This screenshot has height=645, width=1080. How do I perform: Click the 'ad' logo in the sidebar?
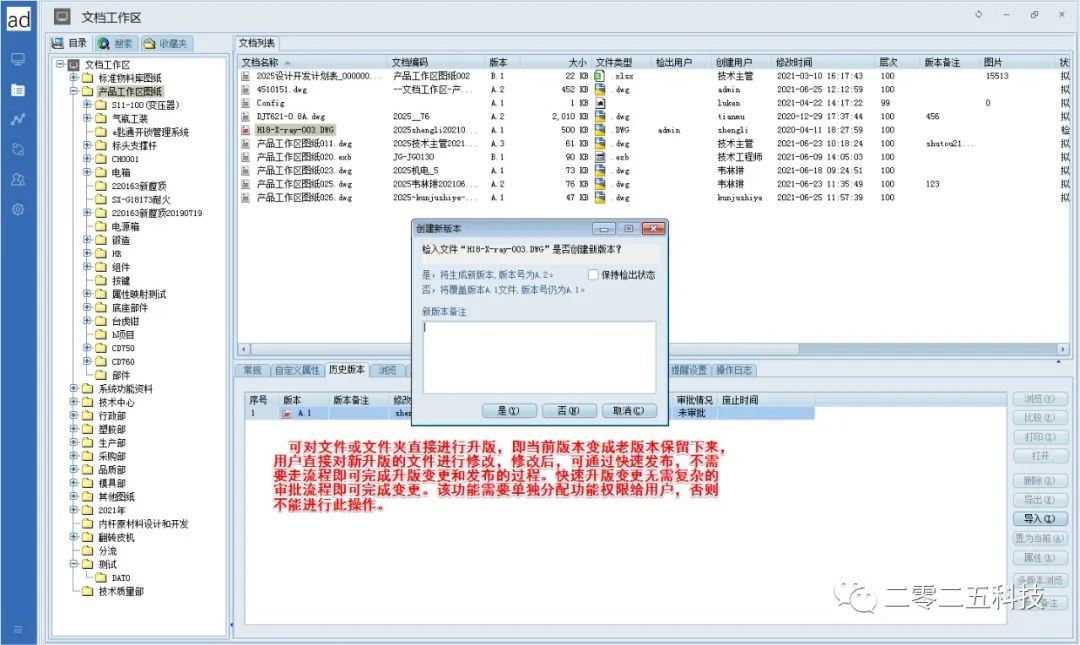[19, 19]
